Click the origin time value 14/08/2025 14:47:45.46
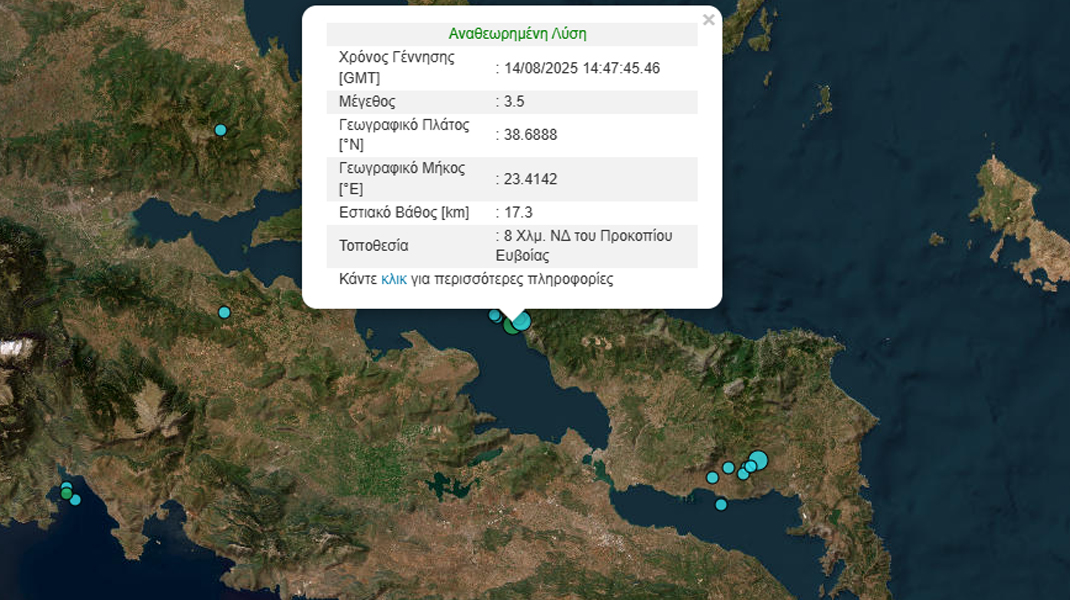 pyautogui.click(x=580, y=68)
